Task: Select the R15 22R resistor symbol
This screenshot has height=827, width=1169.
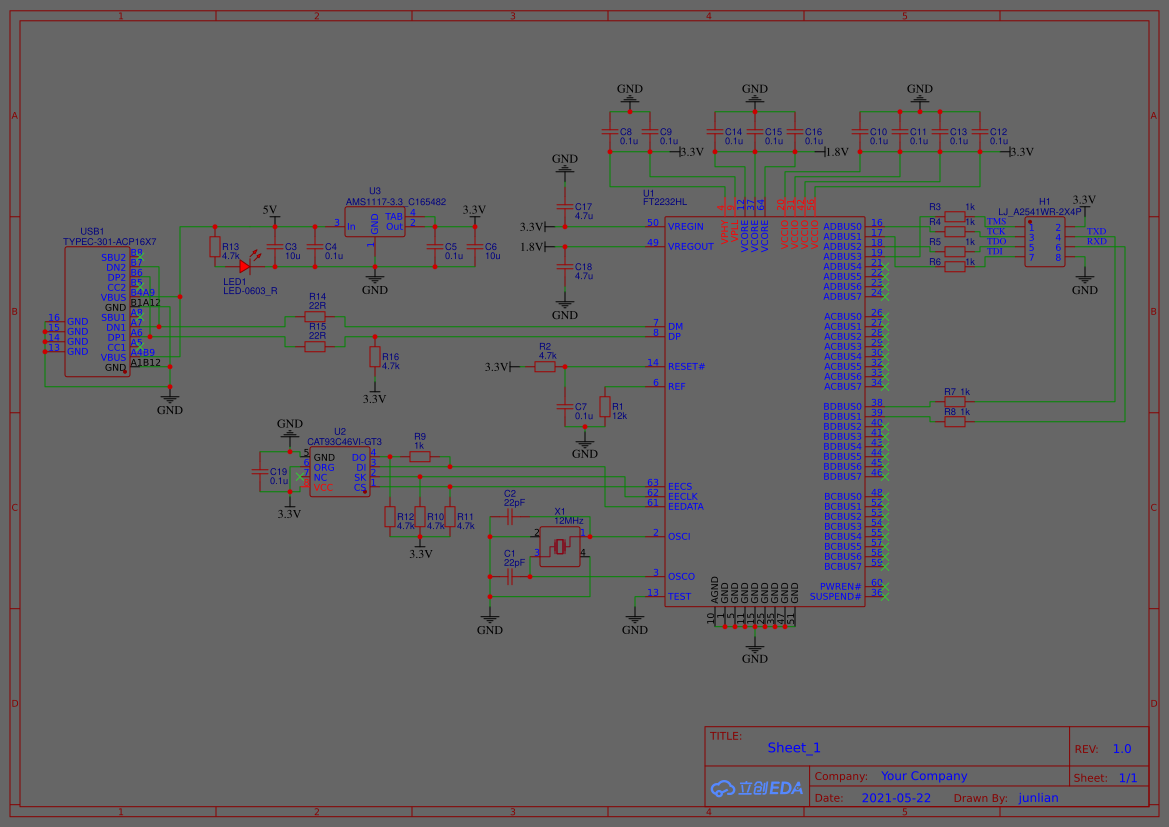Action: click(x=315, y=347)
